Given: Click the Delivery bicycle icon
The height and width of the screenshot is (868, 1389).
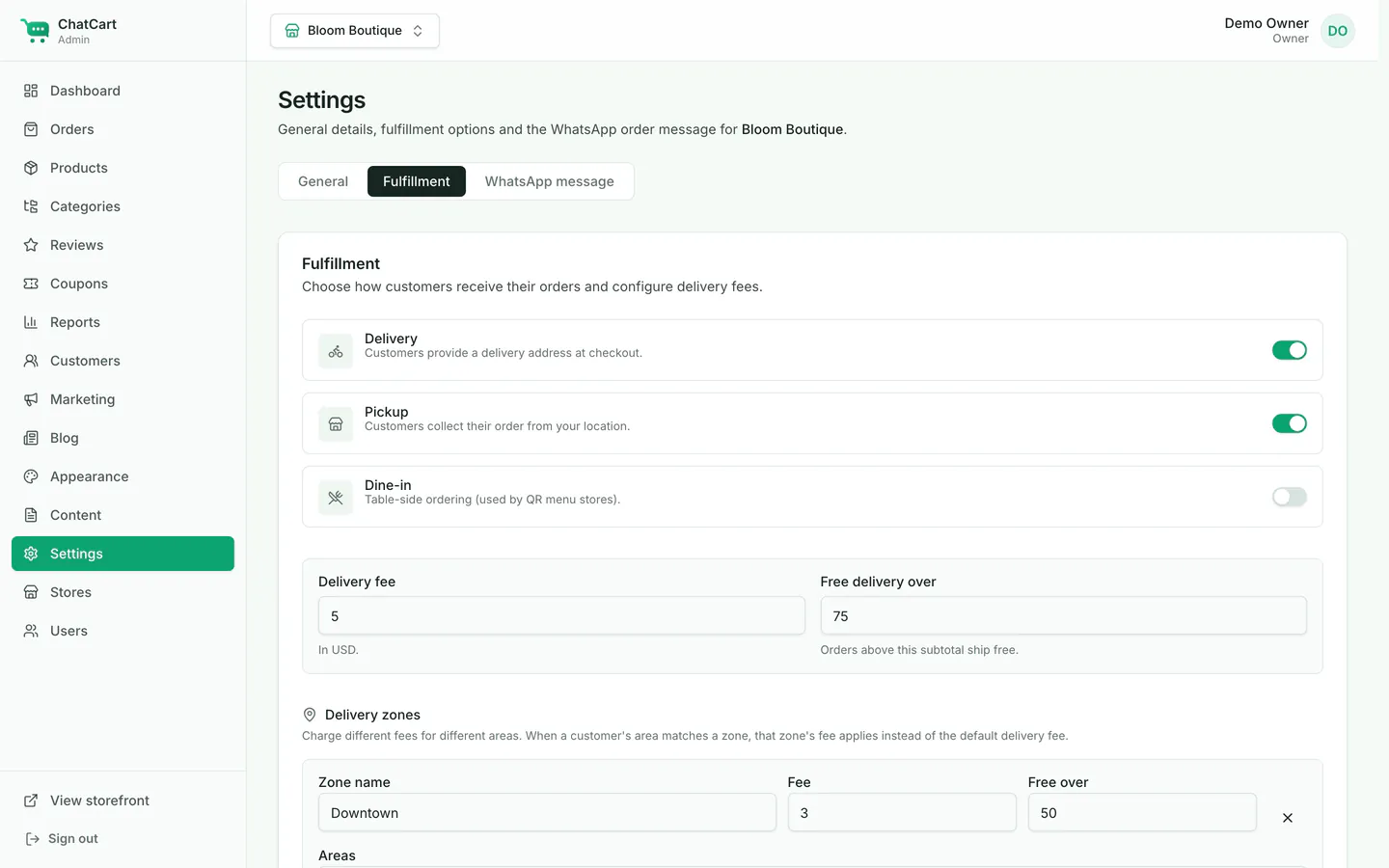Looking at the screenshot, I should pos(336,351).
